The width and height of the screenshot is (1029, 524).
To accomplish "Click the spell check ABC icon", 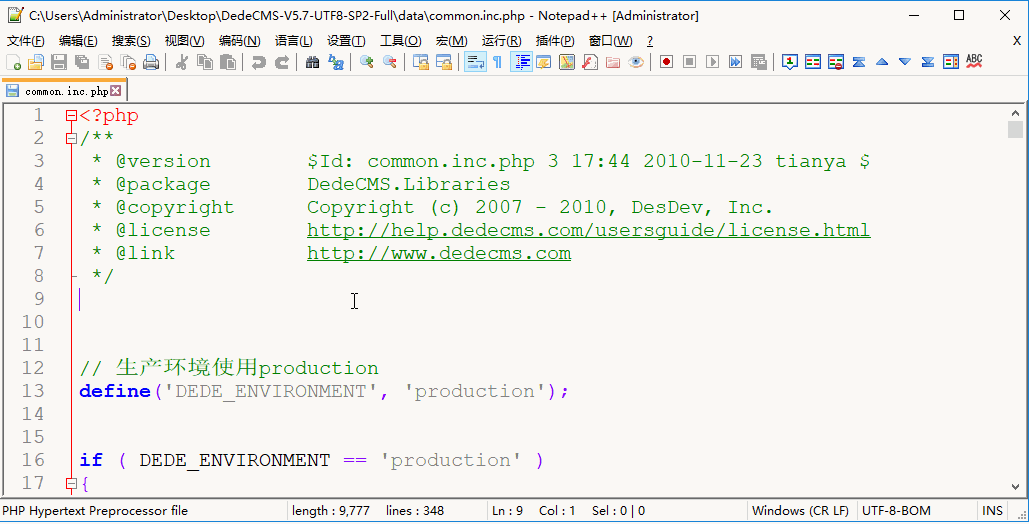I will (974, 62).
